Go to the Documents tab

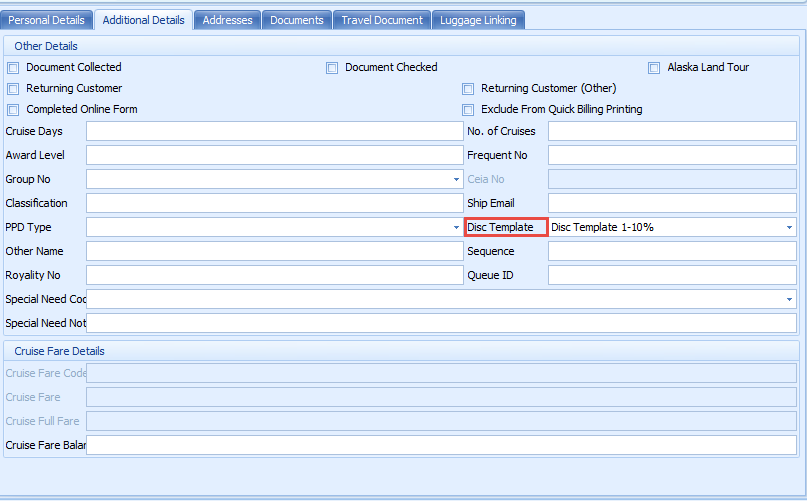[297, 20]
